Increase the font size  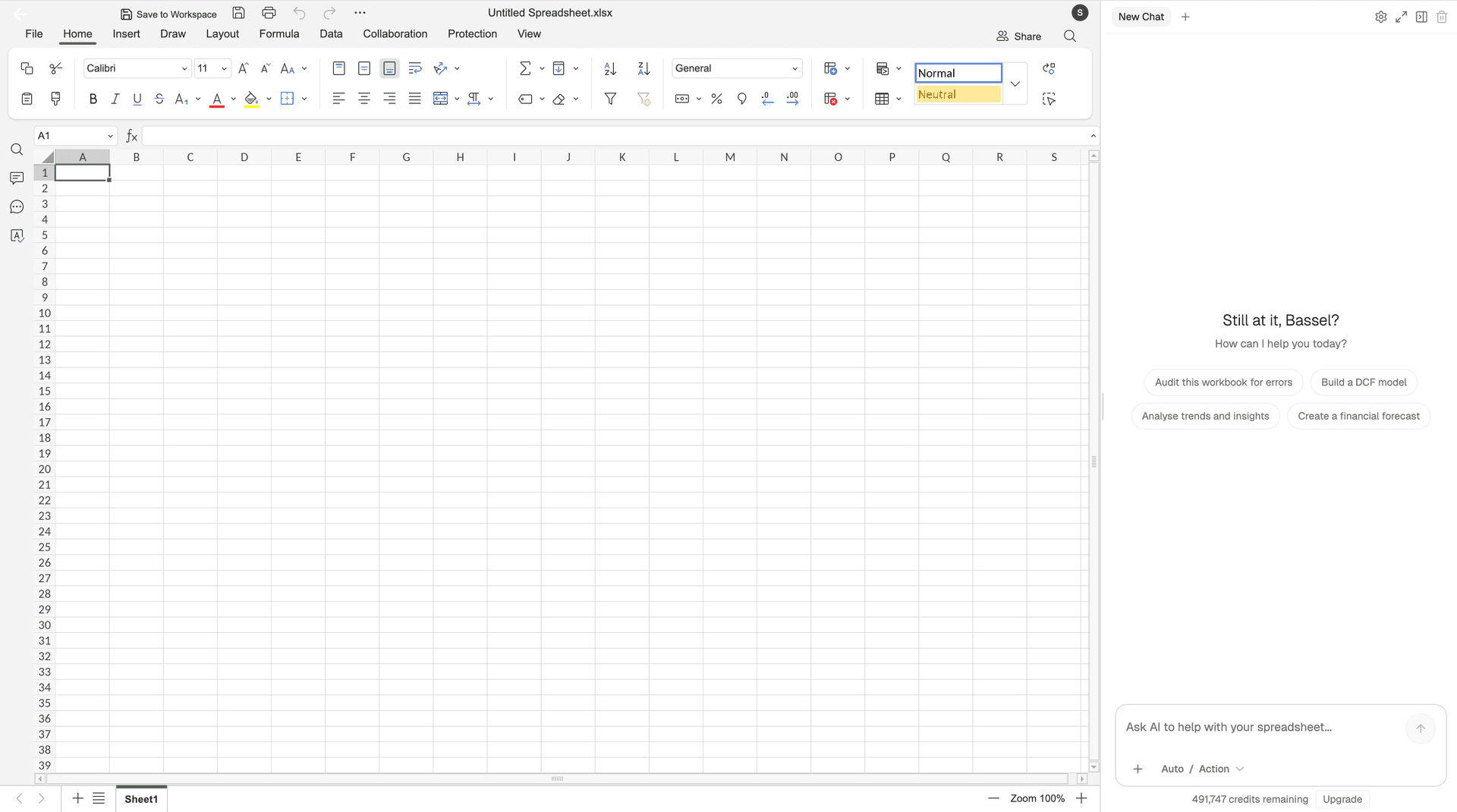243,68
